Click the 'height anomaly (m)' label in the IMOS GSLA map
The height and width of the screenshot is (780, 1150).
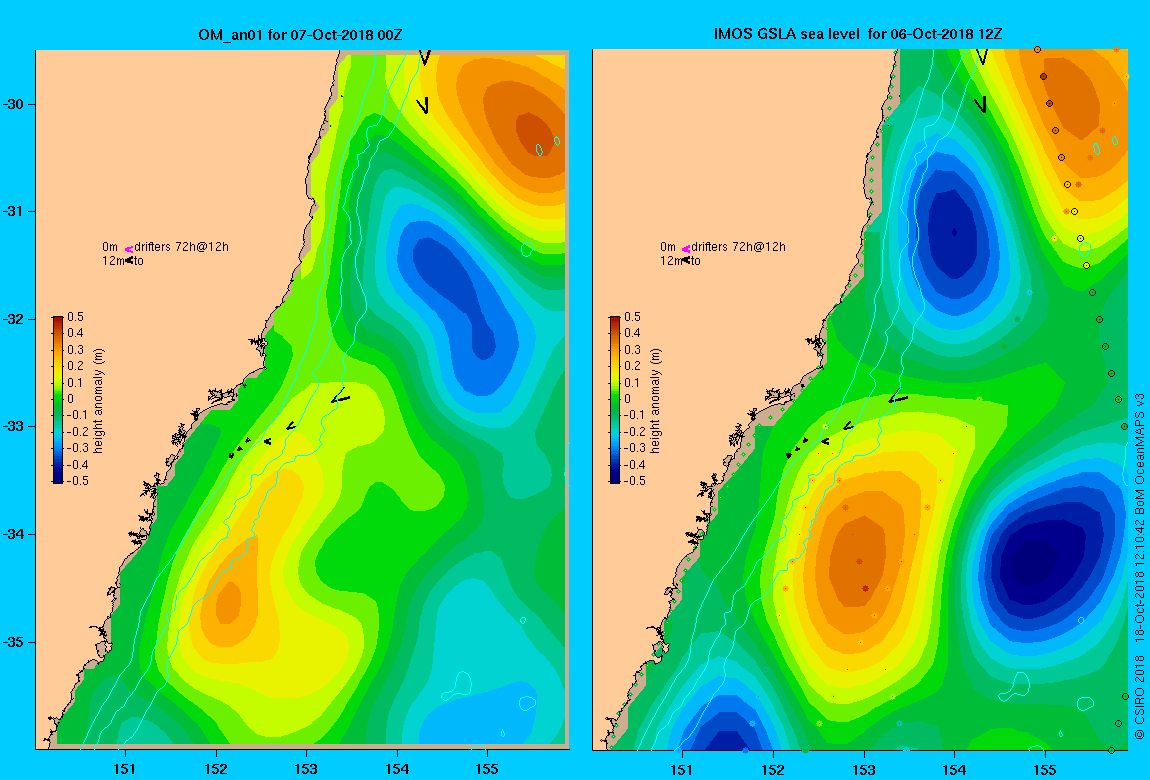(656, 400)
